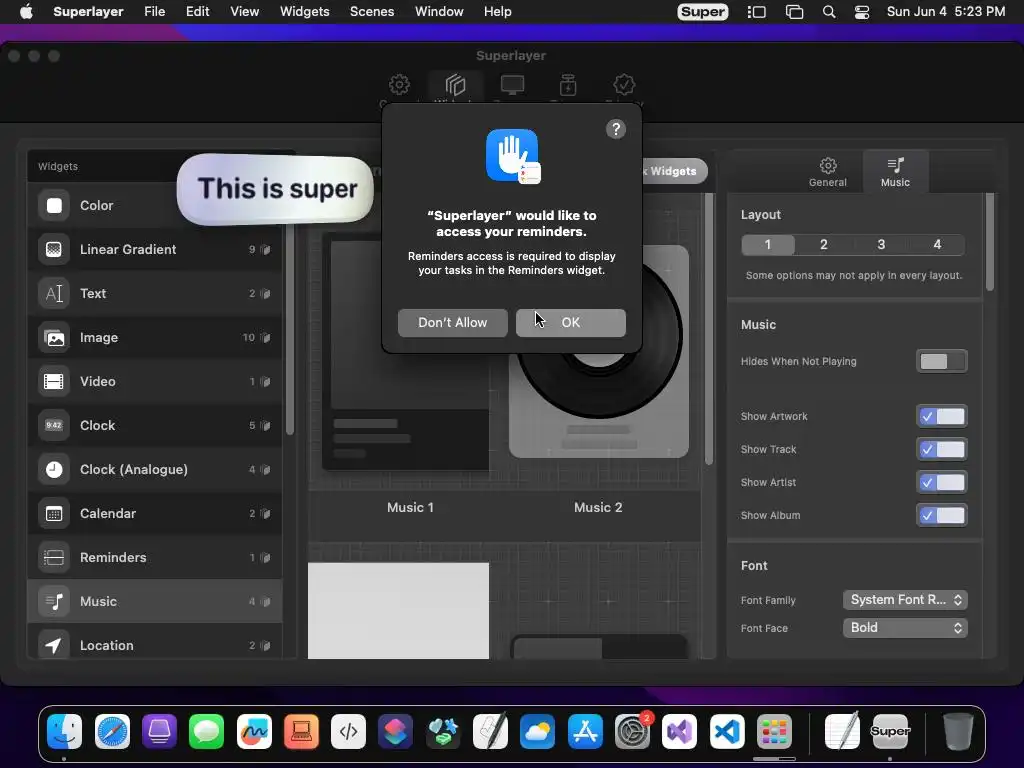Choose layout 2 segment
This screenshot has height=768, width=1024.
point(824,245)
